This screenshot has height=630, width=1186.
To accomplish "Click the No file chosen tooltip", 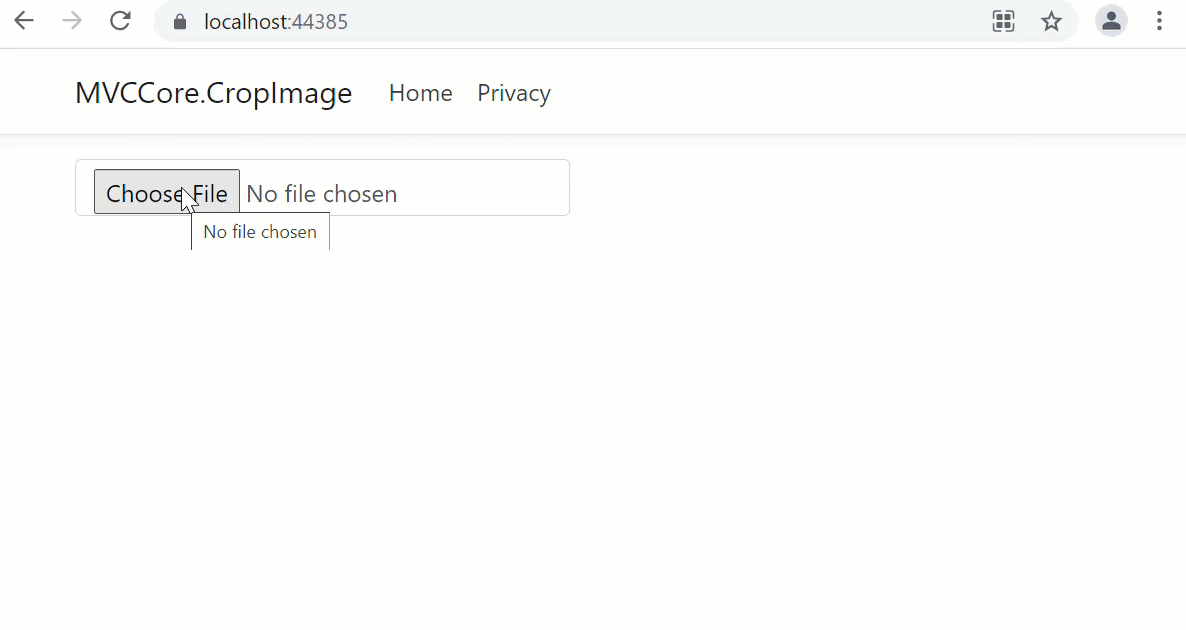I will 260,231.
